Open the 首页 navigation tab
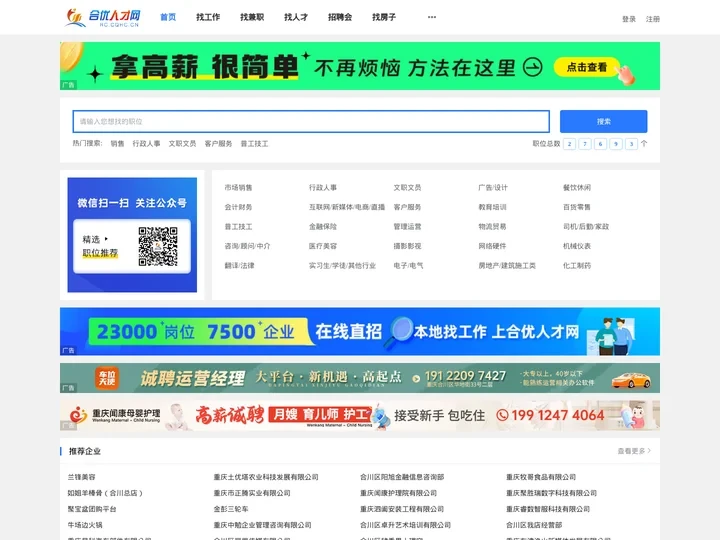The height and width of the screenshot is (540, 720). click(168, 17)
